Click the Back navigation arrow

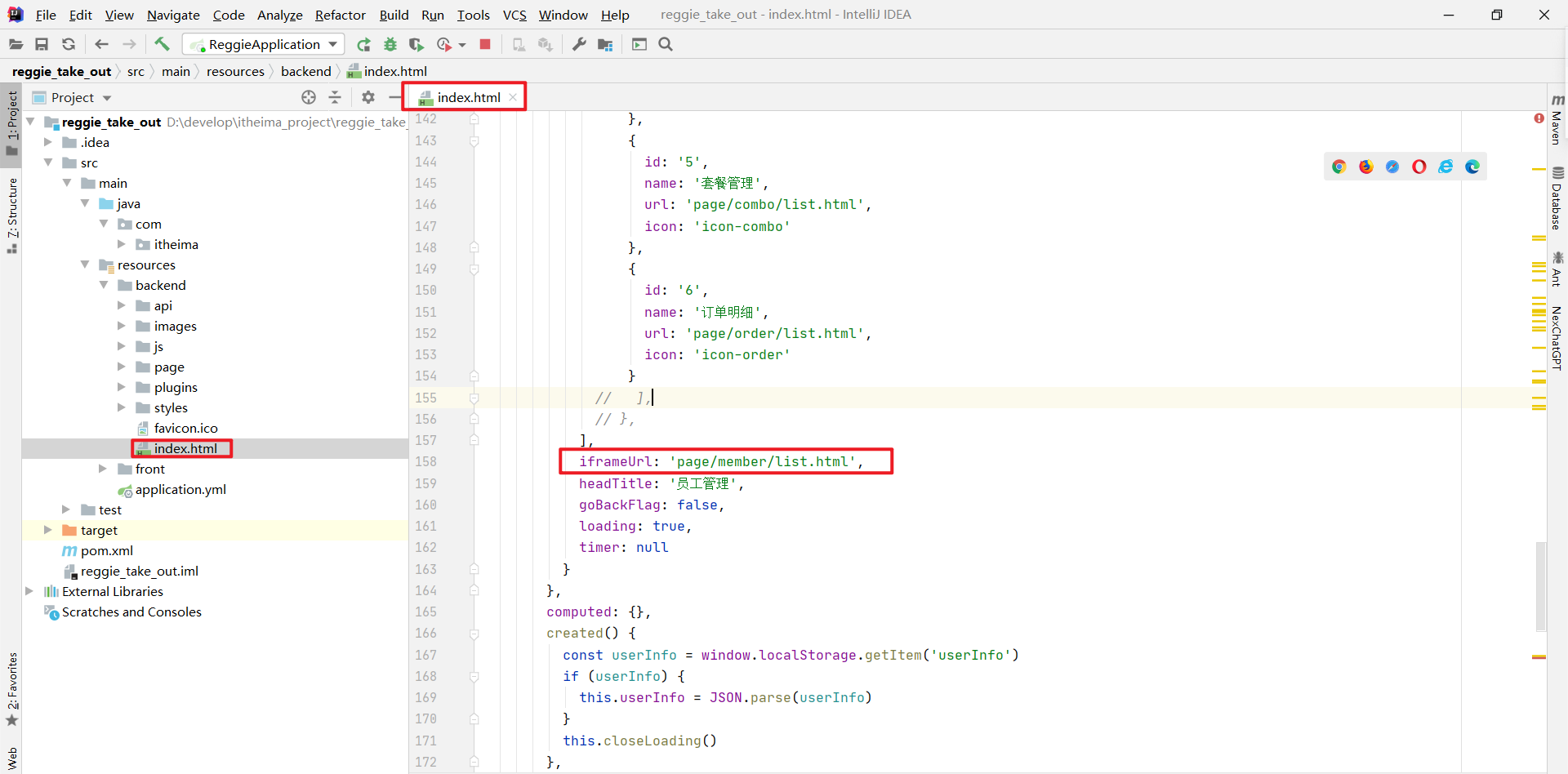(101, 44)
